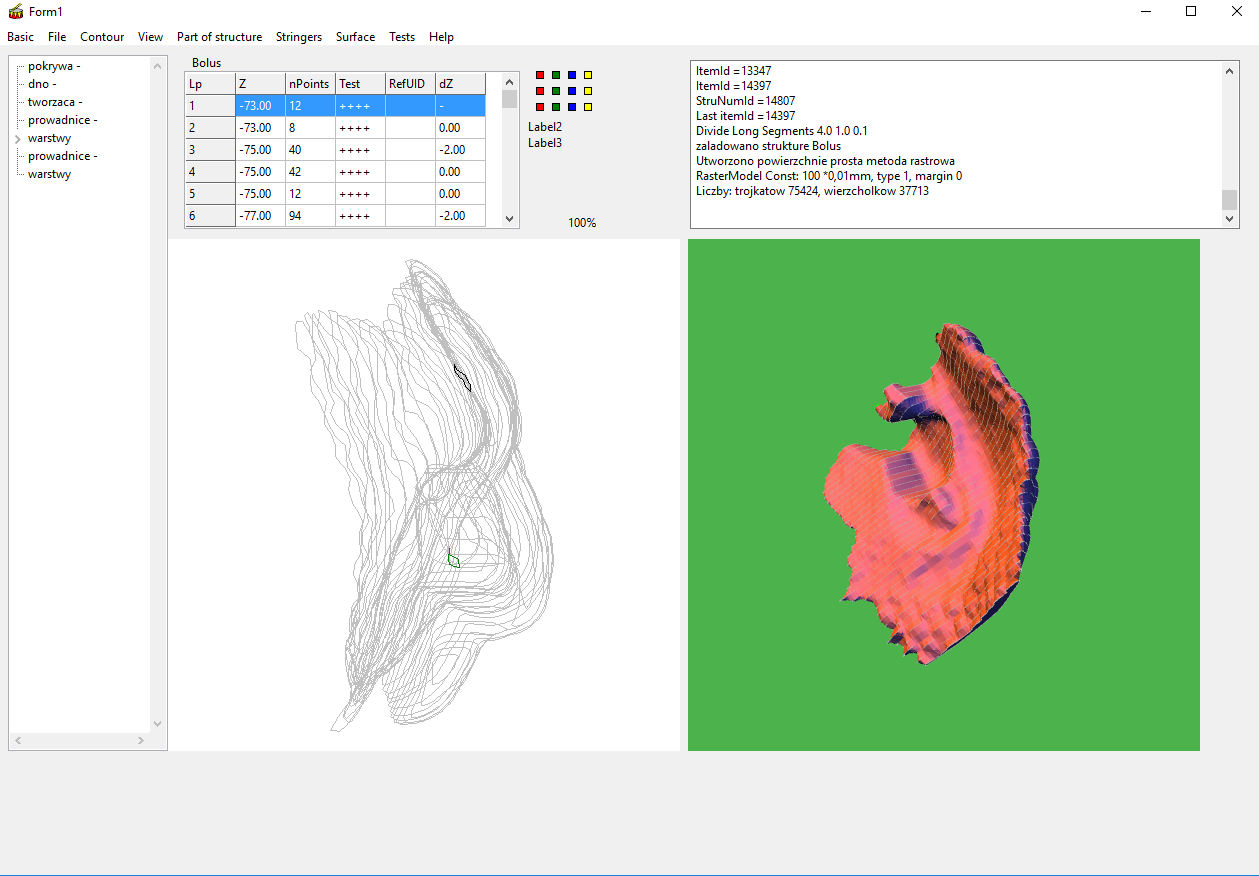1259x876 pixels.
Task: Click the top-row yellow color square
Action: (x=588, y=75)
